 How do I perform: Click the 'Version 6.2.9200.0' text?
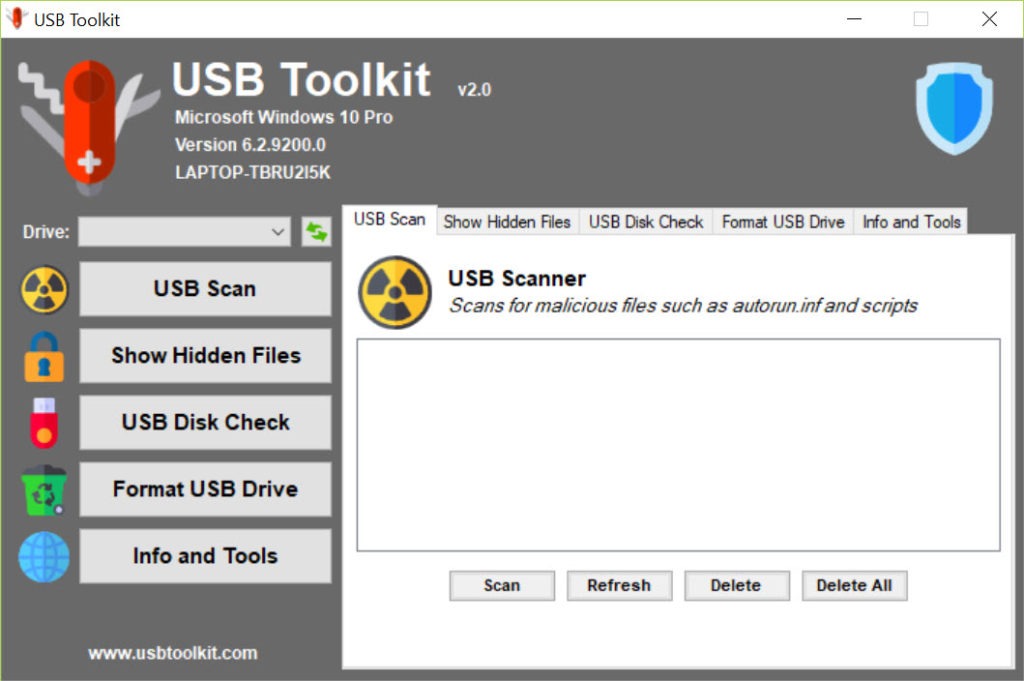pos(250,145)
